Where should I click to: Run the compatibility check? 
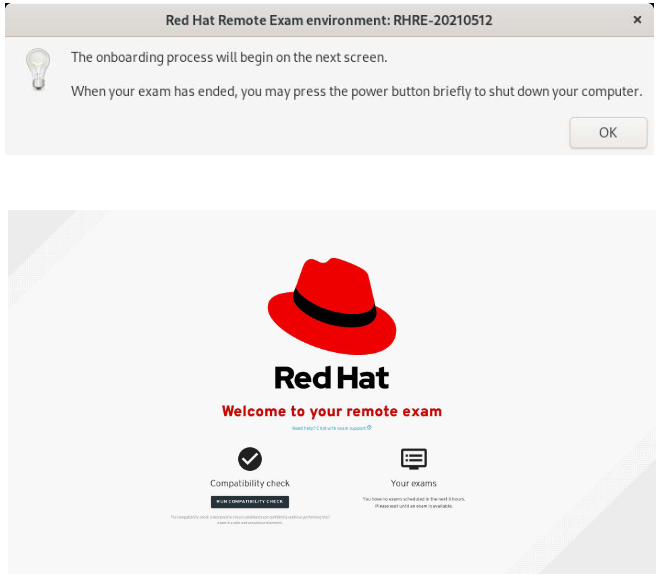coord(250,502)
